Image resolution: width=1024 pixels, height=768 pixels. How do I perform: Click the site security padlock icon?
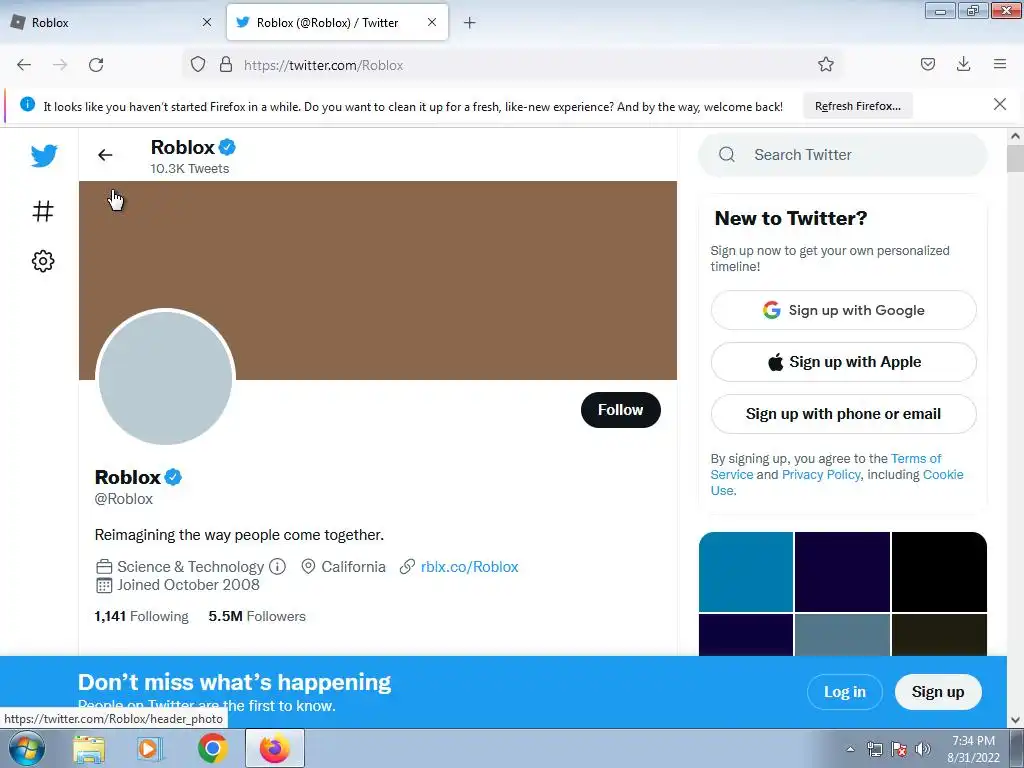[x=226, y=65]
